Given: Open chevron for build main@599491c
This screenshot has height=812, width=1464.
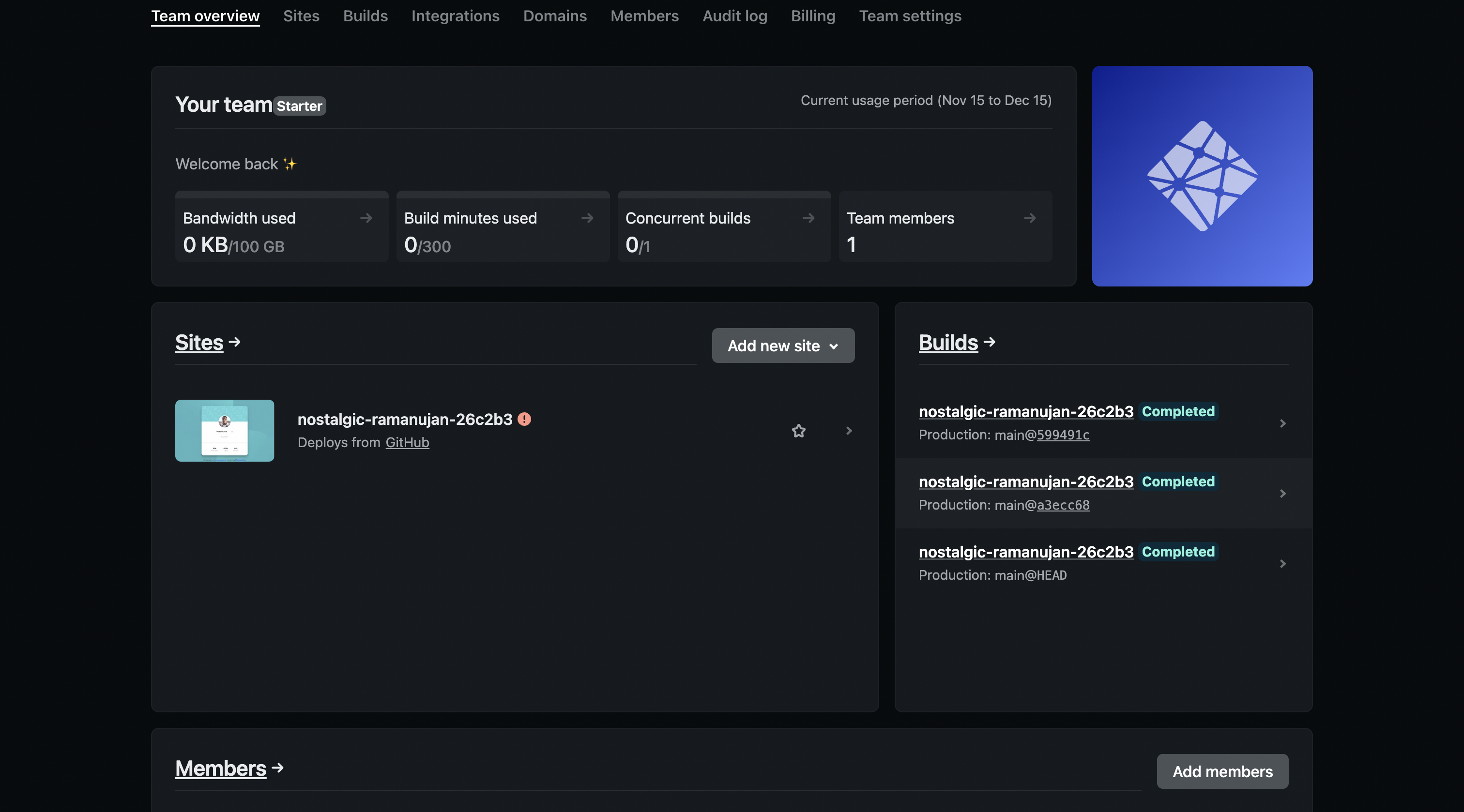Looking at the screenshot, I should [1282, 423].
